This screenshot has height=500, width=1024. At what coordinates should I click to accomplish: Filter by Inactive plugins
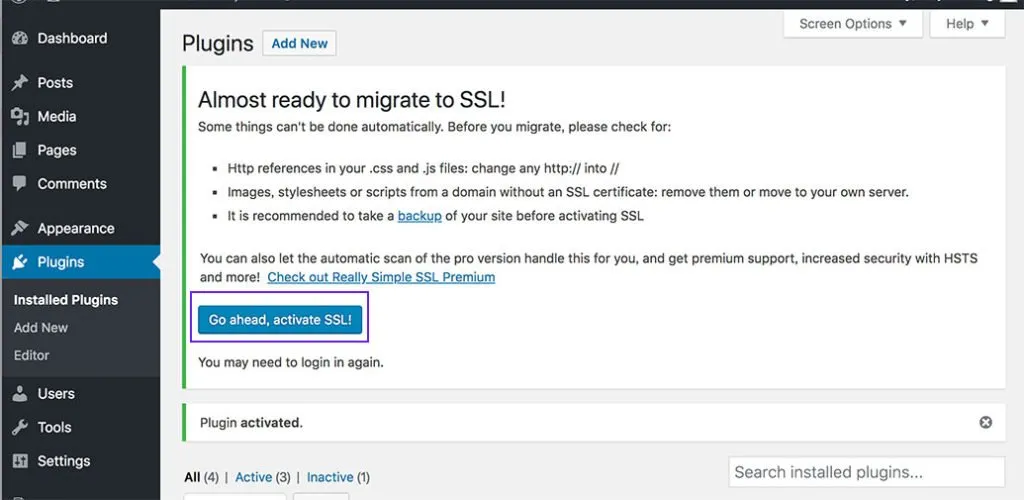point(330,477)
